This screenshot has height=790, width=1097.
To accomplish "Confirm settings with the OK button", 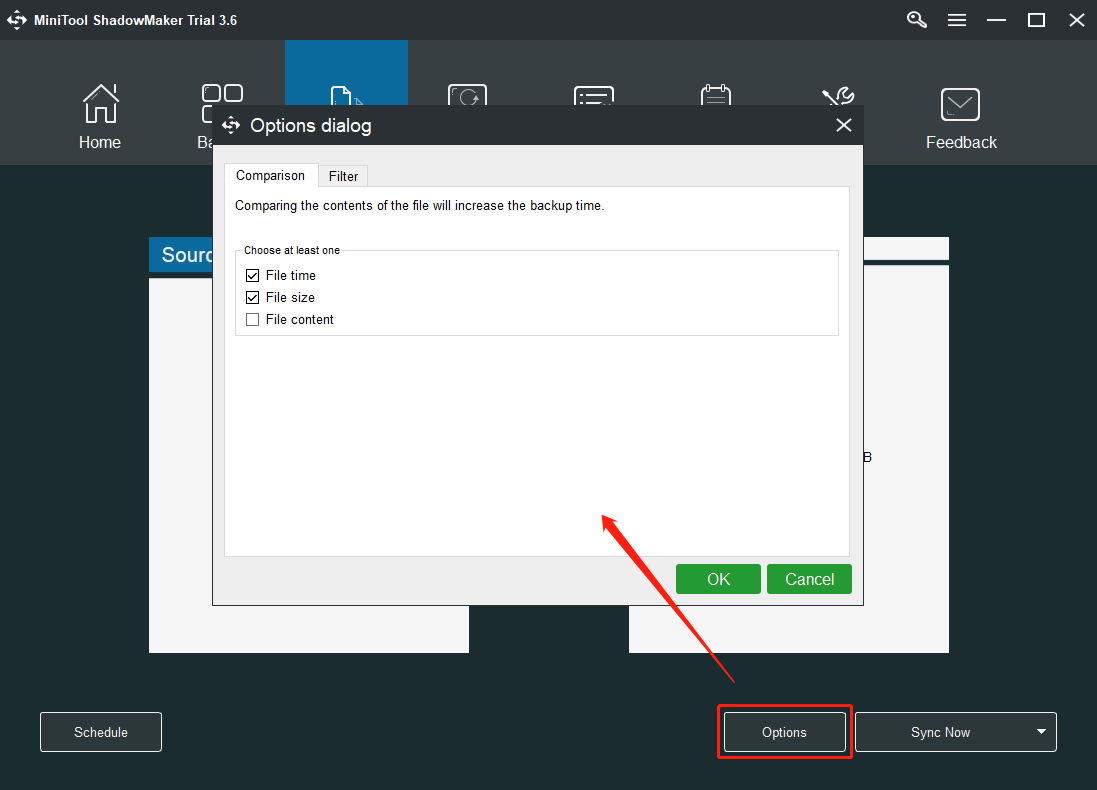I will click(x=718, y=578).
